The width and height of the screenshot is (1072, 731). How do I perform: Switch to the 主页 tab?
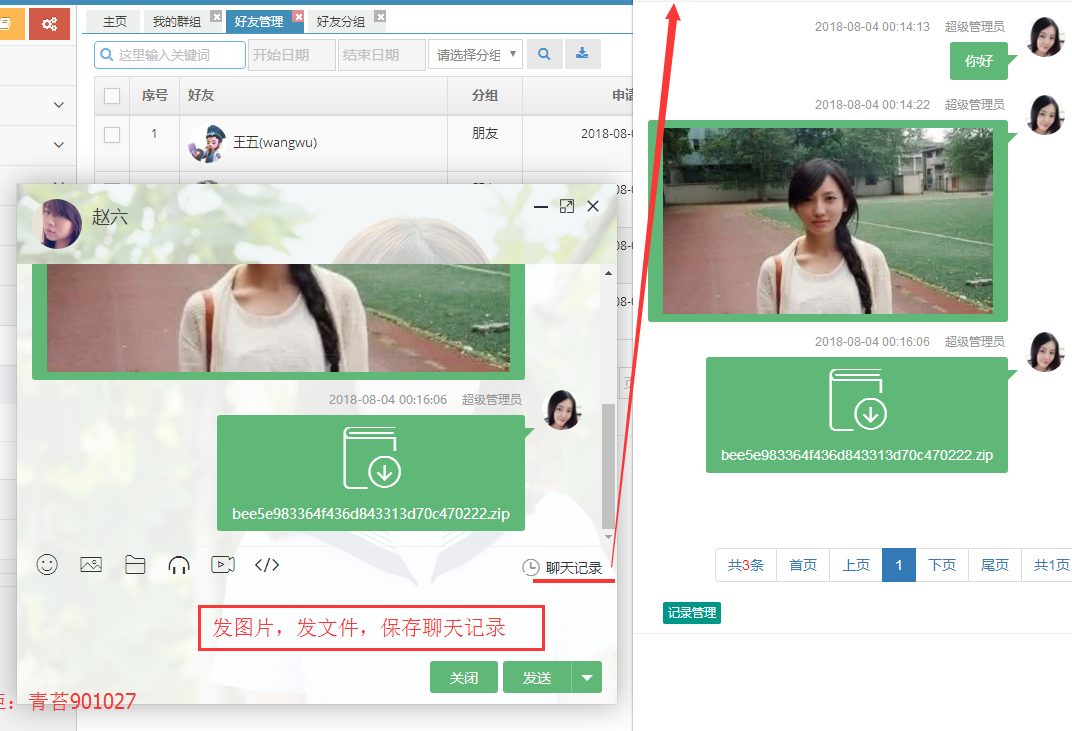(115, 22)
